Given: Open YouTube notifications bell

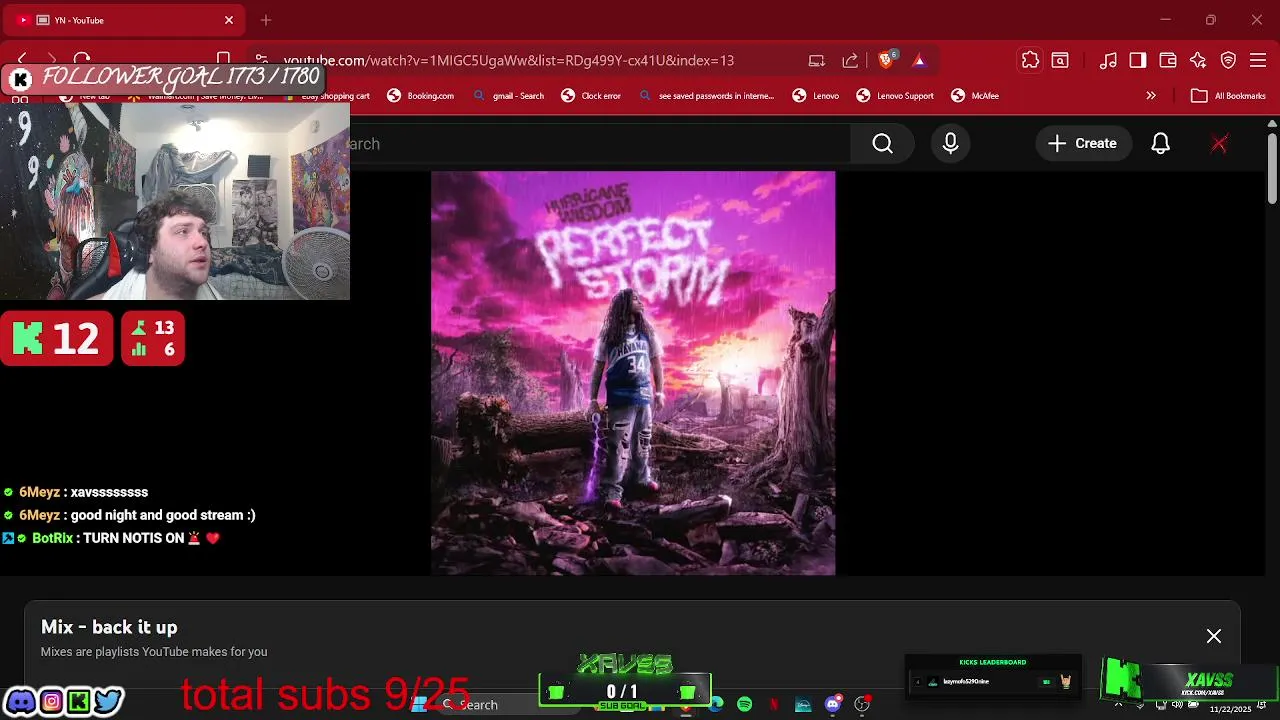Looking at the screenshot, I should [x=1160, y=143].
